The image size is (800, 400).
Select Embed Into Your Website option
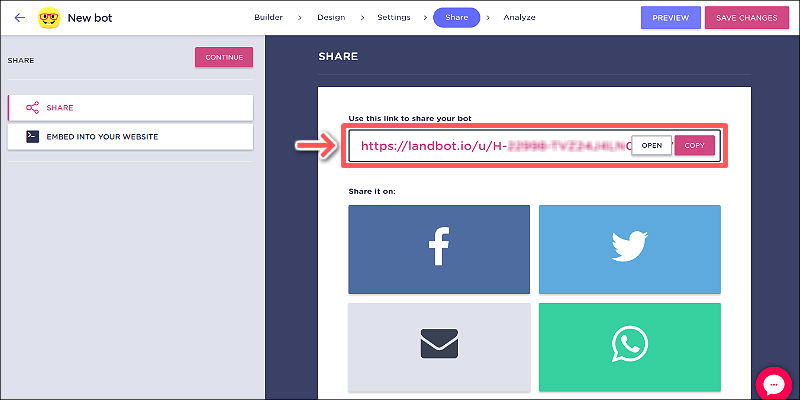click(131, 137)
